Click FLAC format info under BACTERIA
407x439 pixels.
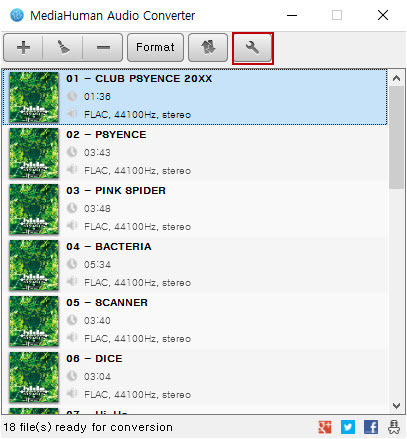[137, 283]
